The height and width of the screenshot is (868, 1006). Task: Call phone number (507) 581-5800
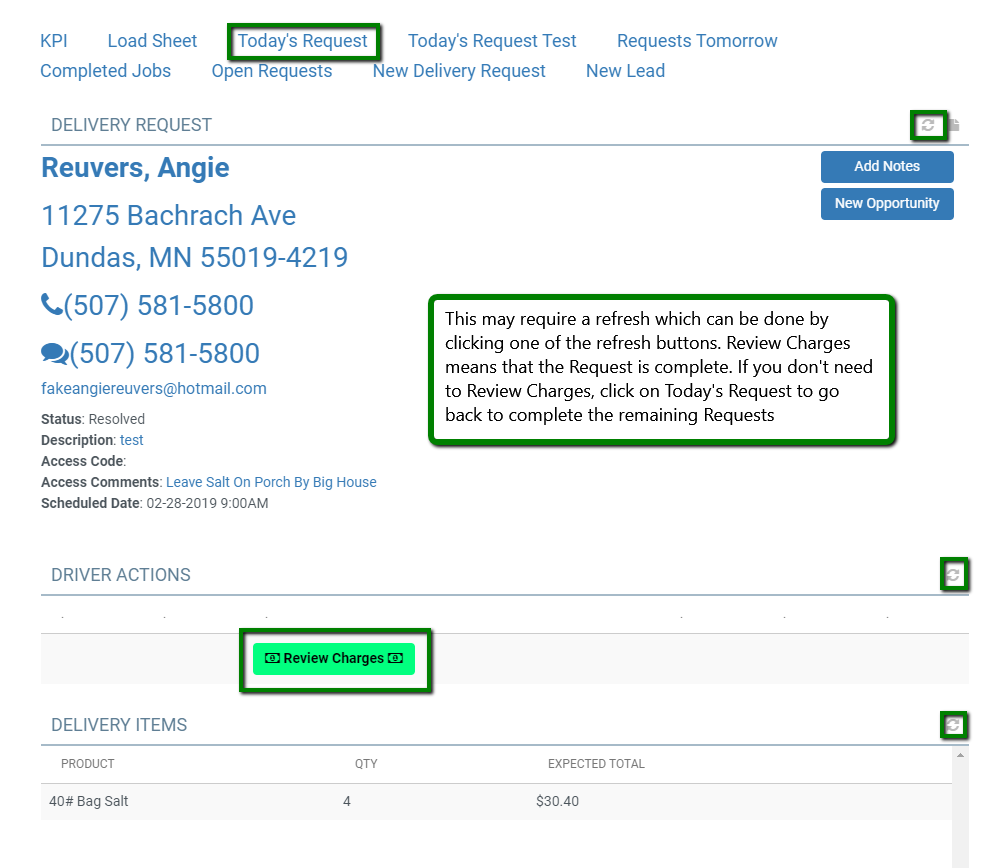158,305
